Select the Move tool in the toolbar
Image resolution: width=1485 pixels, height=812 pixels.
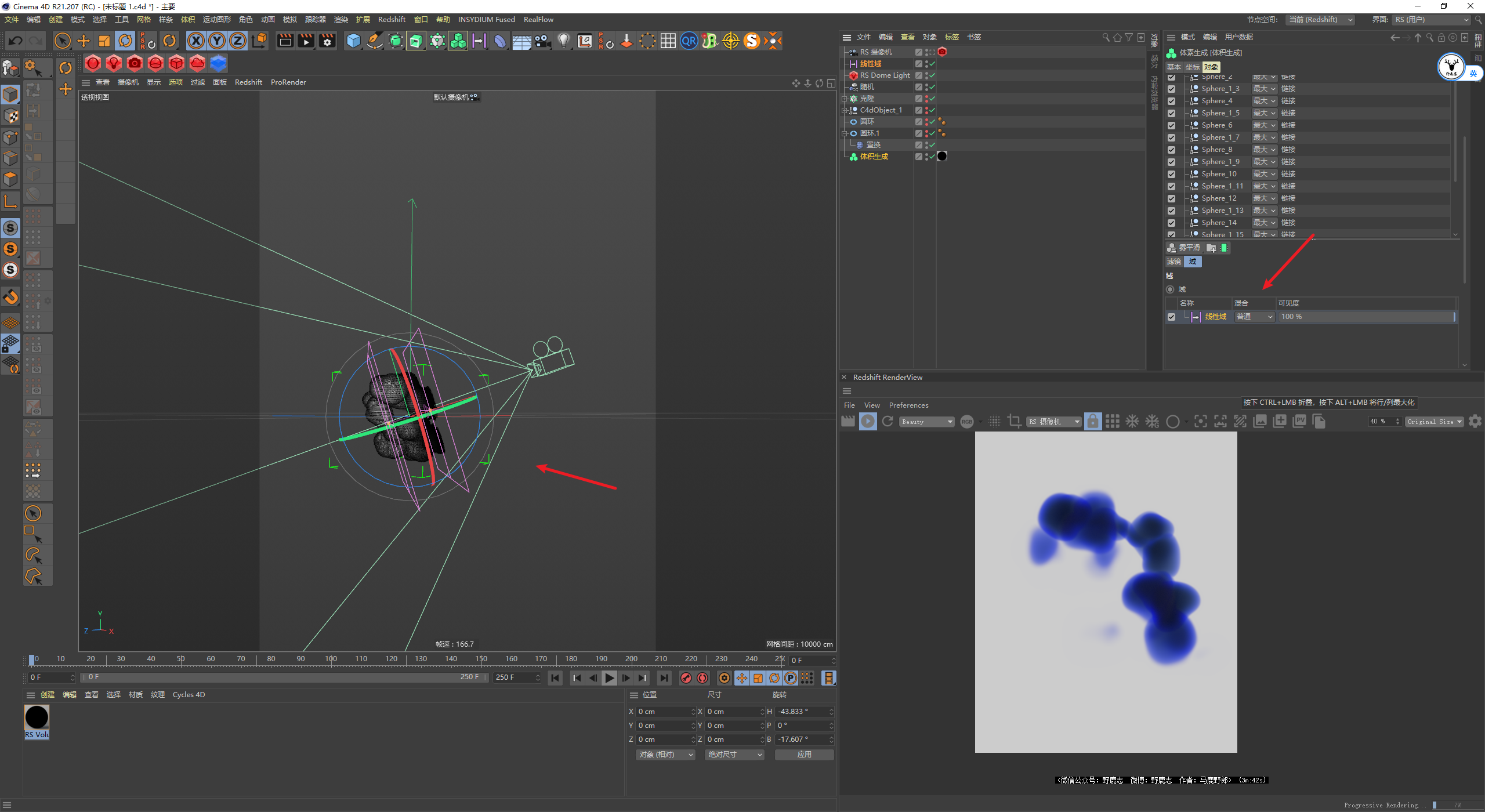pyautogui.click(x=84, y=41)
